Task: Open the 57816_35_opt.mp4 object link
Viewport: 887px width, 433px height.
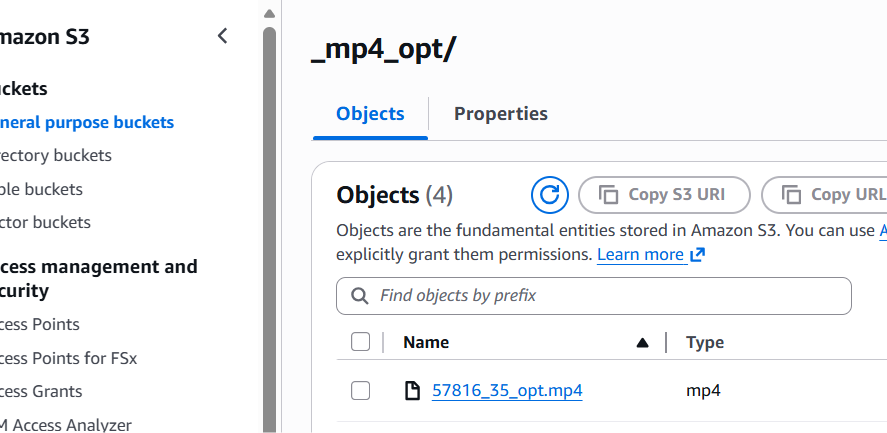Action: pos(507,390)
